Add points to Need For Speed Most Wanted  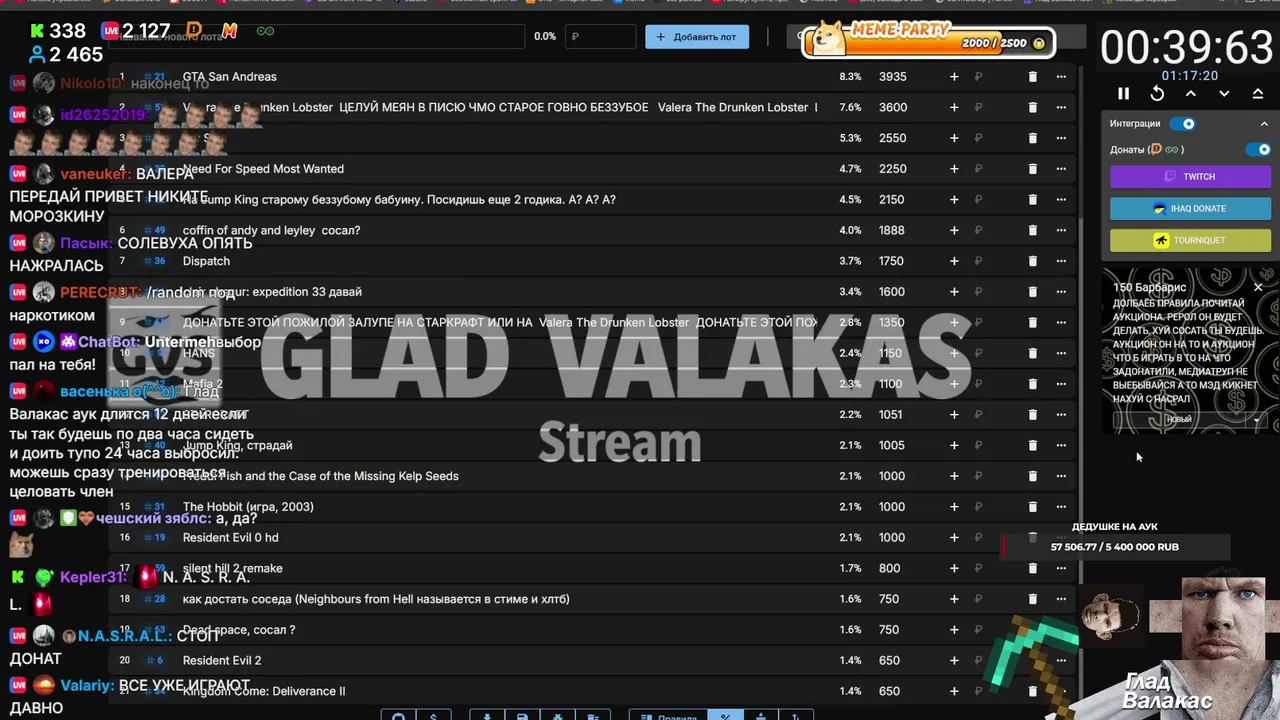(954, 169)
